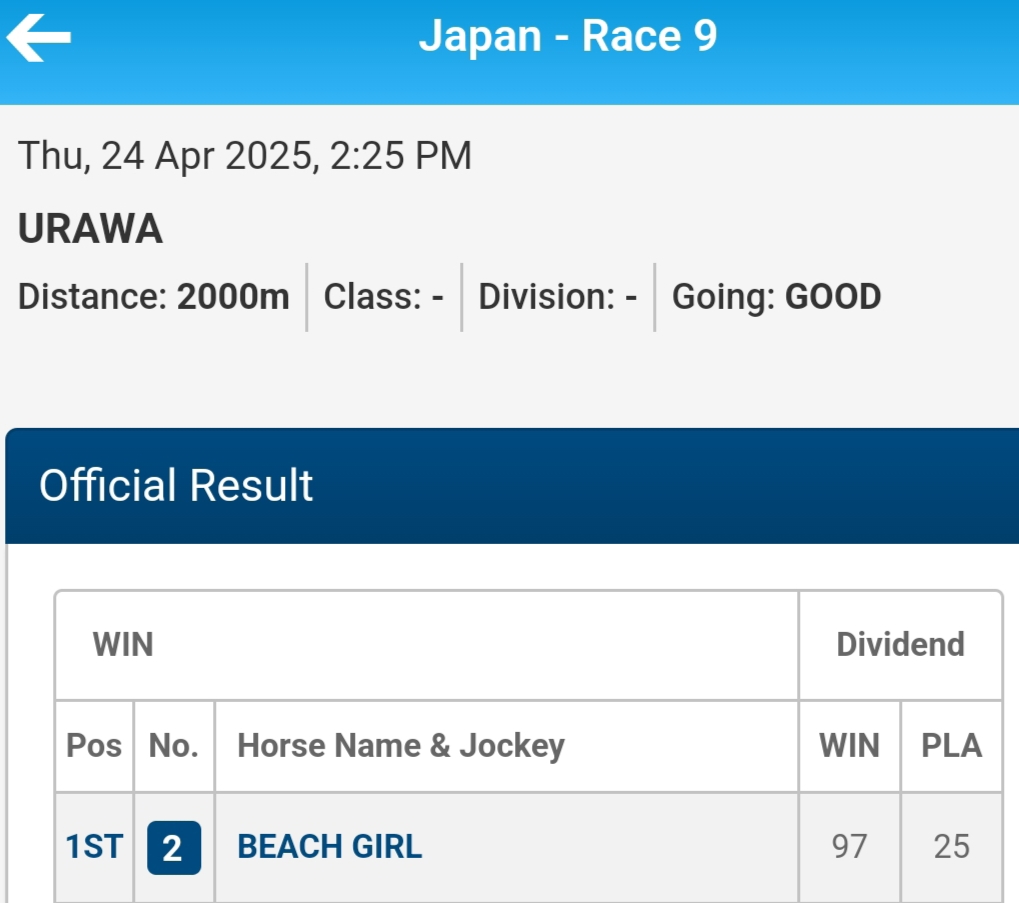Select the WIN section header
Image resolution: width=1019 pixels, height=903 pixels.
(x=123, y=645)
